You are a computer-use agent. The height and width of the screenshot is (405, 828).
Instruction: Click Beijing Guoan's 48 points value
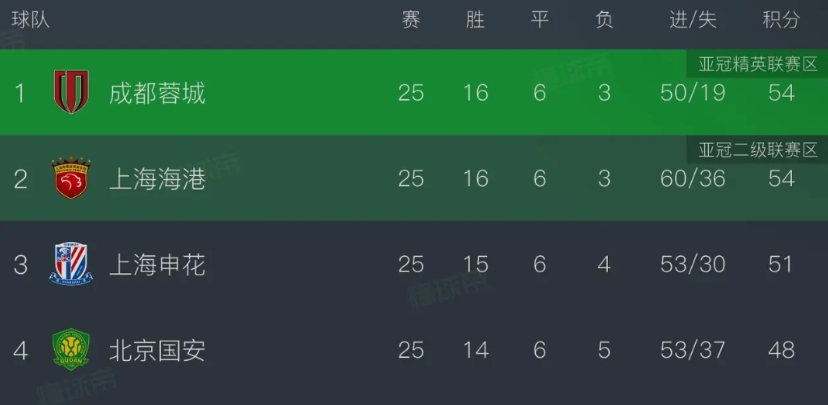point(781,350)
